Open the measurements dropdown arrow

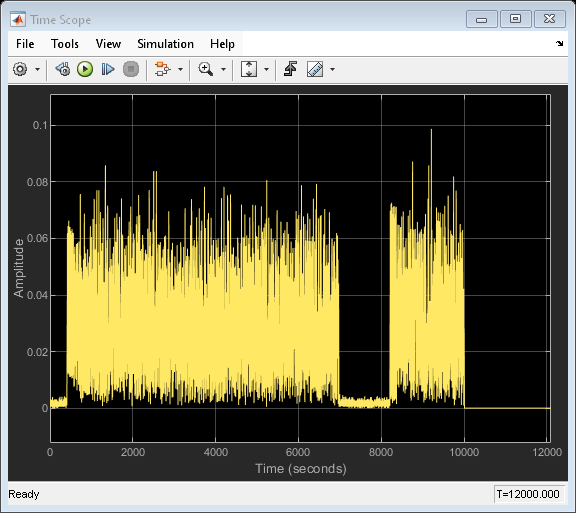pyautogui.click(x=332, y=69)
